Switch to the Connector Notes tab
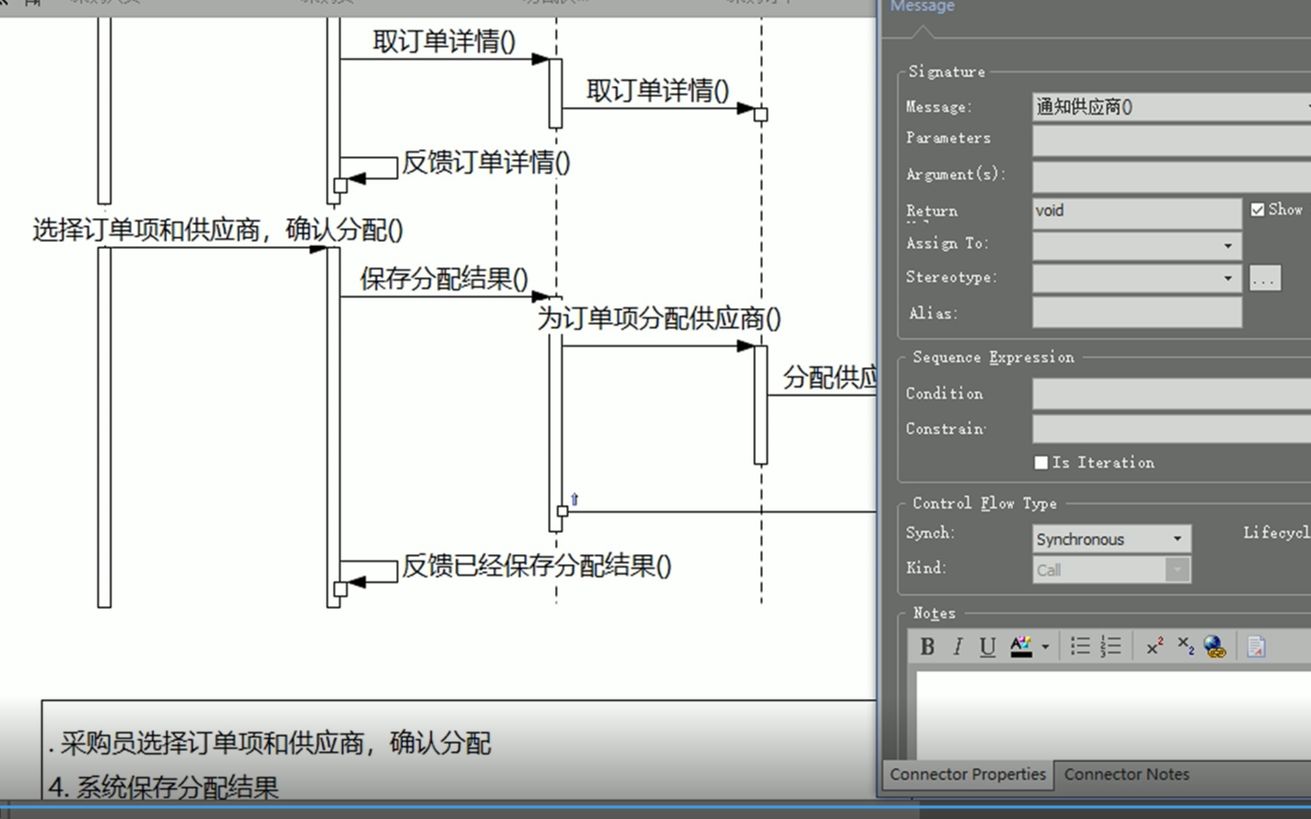Screen dimensions: 1311x819 coord(1127,774)
